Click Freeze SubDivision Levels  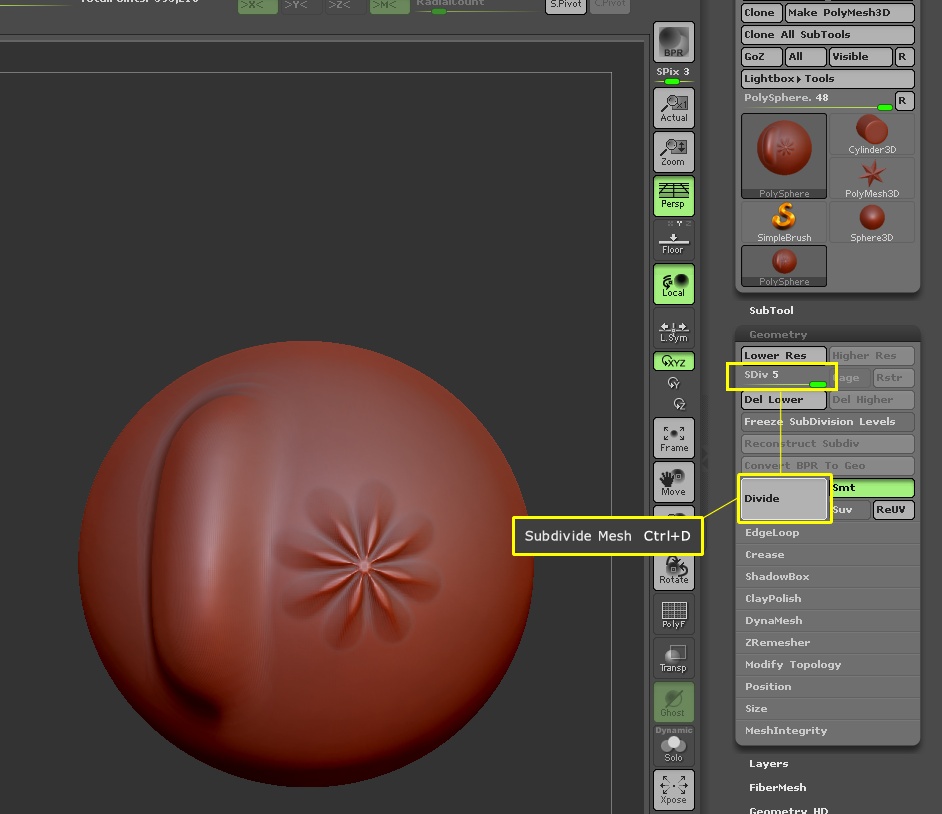pos(828,422)
